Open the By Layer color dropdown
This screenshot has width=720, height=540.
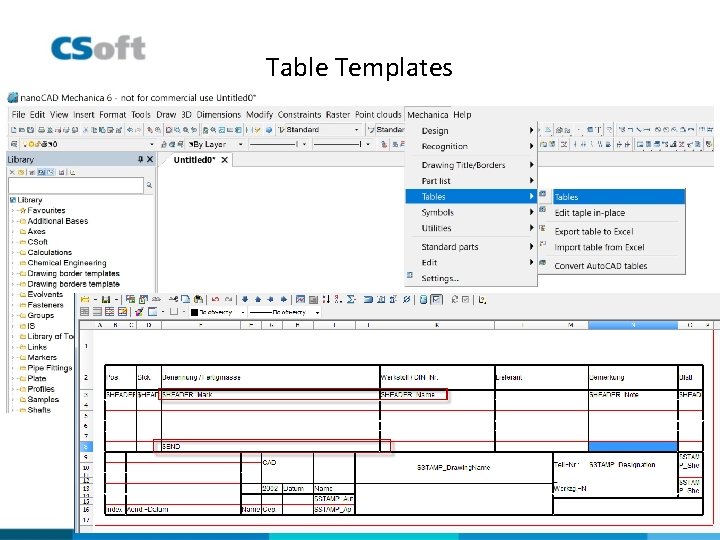tap(240, 144)
